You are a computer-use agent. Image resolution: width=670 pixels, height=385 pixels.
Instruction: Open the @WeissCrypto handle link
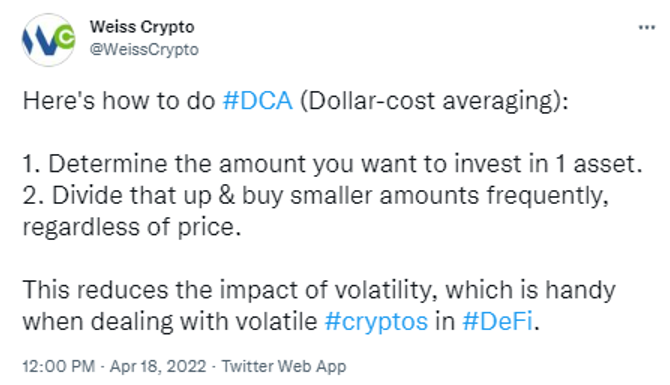(x=144, y=49)
